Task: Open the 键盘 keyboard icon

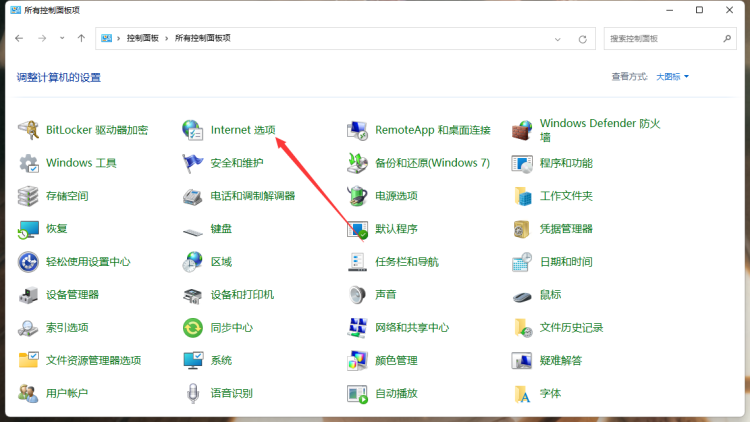Action: (193, 232)
